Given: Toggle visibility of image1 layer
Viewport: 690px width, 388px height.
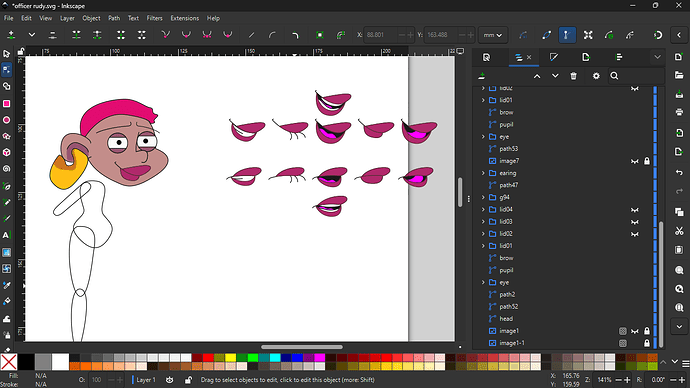Looking at the screenshot, I should point(635,331).
